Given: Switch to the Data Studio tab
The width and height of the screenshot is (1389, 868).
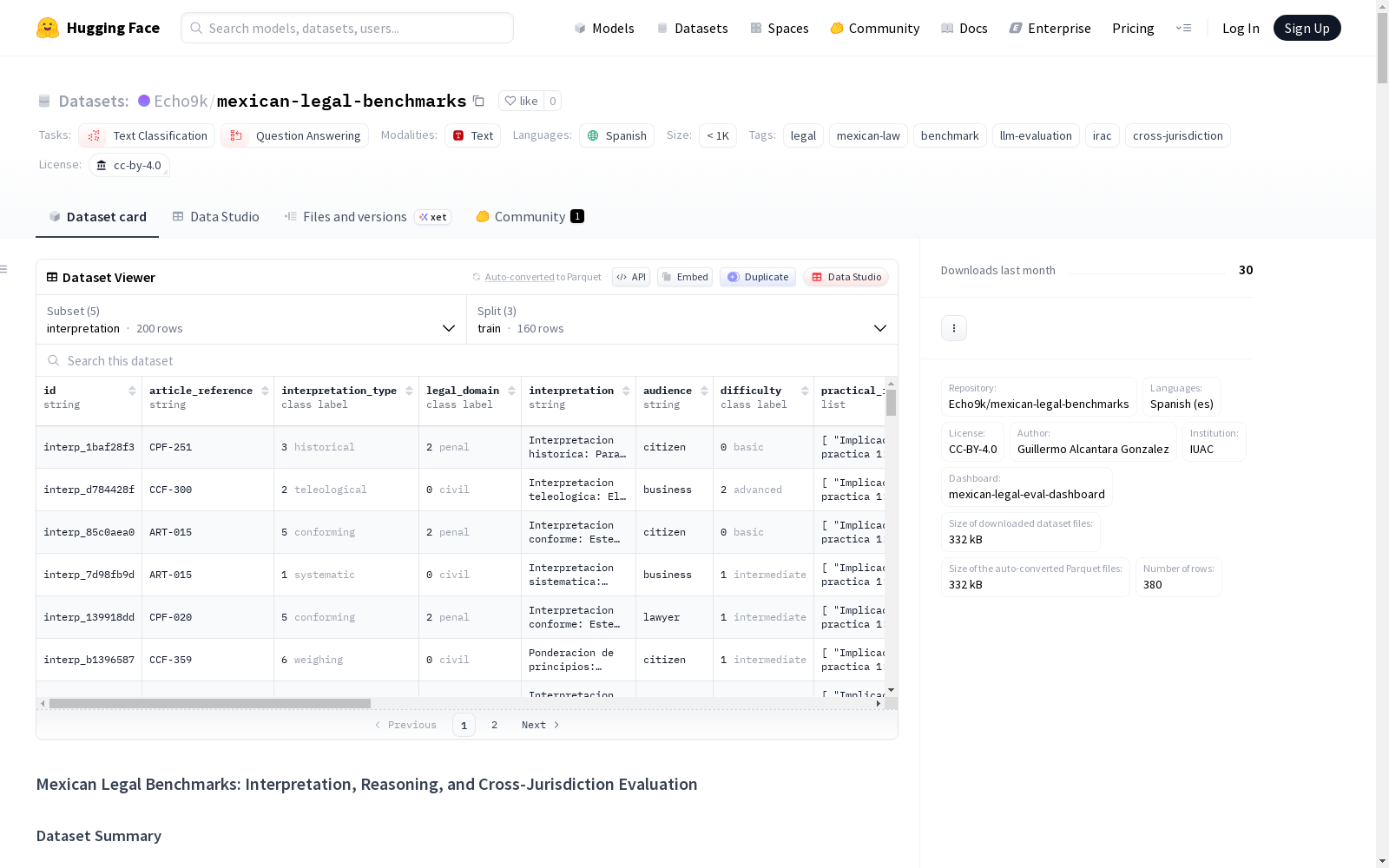Looking at the screenshot, I should click(x=215, y=217).
